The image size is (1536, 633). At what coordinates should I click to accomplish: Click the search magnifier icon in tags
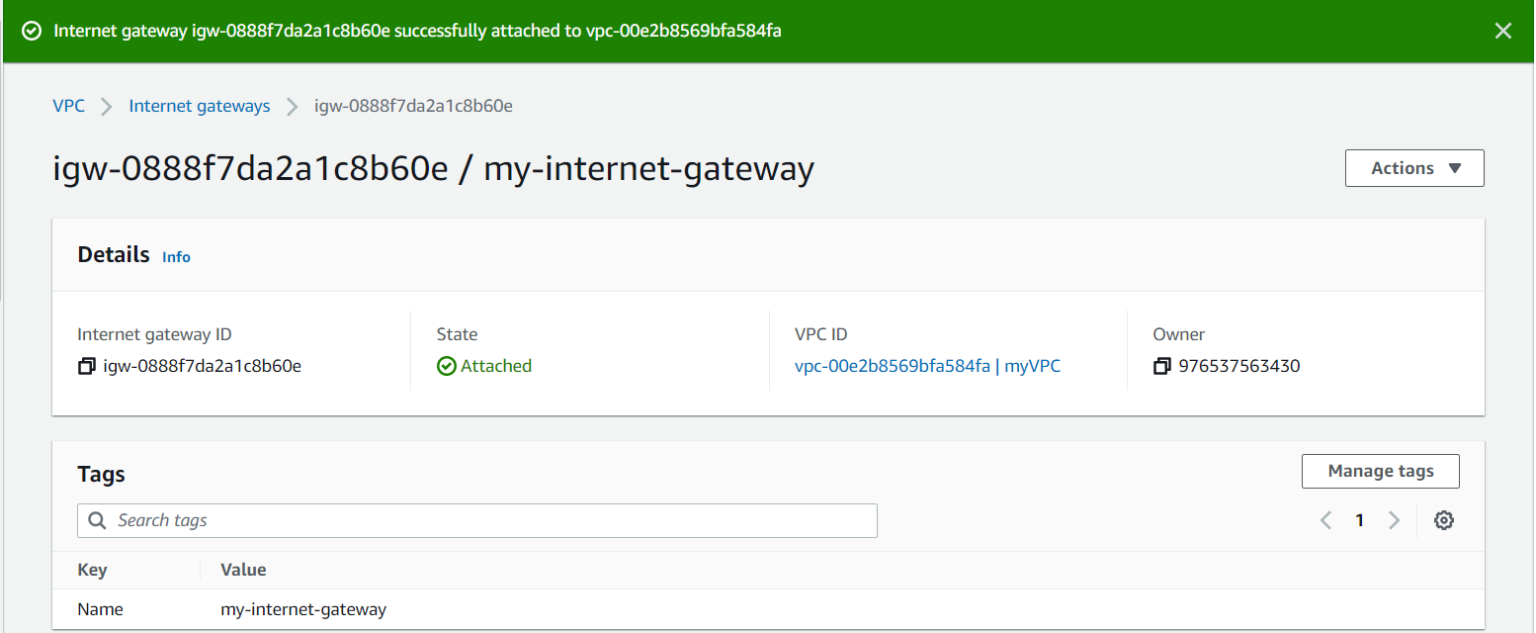tap(97, 521)
